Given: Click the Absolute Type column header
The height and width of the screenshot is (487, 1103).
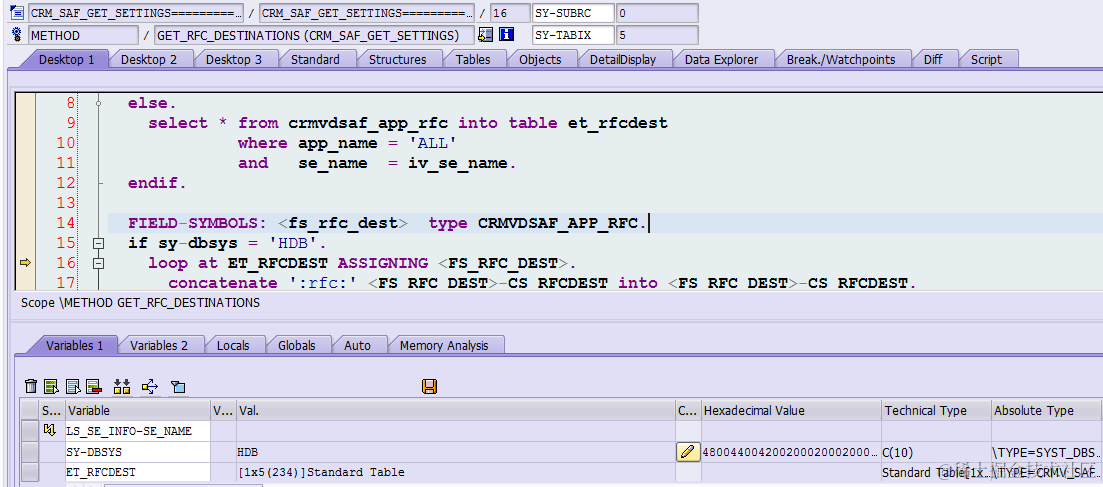Looking at the screenshot, I should pyautogui.click(x=1047, y=410).
